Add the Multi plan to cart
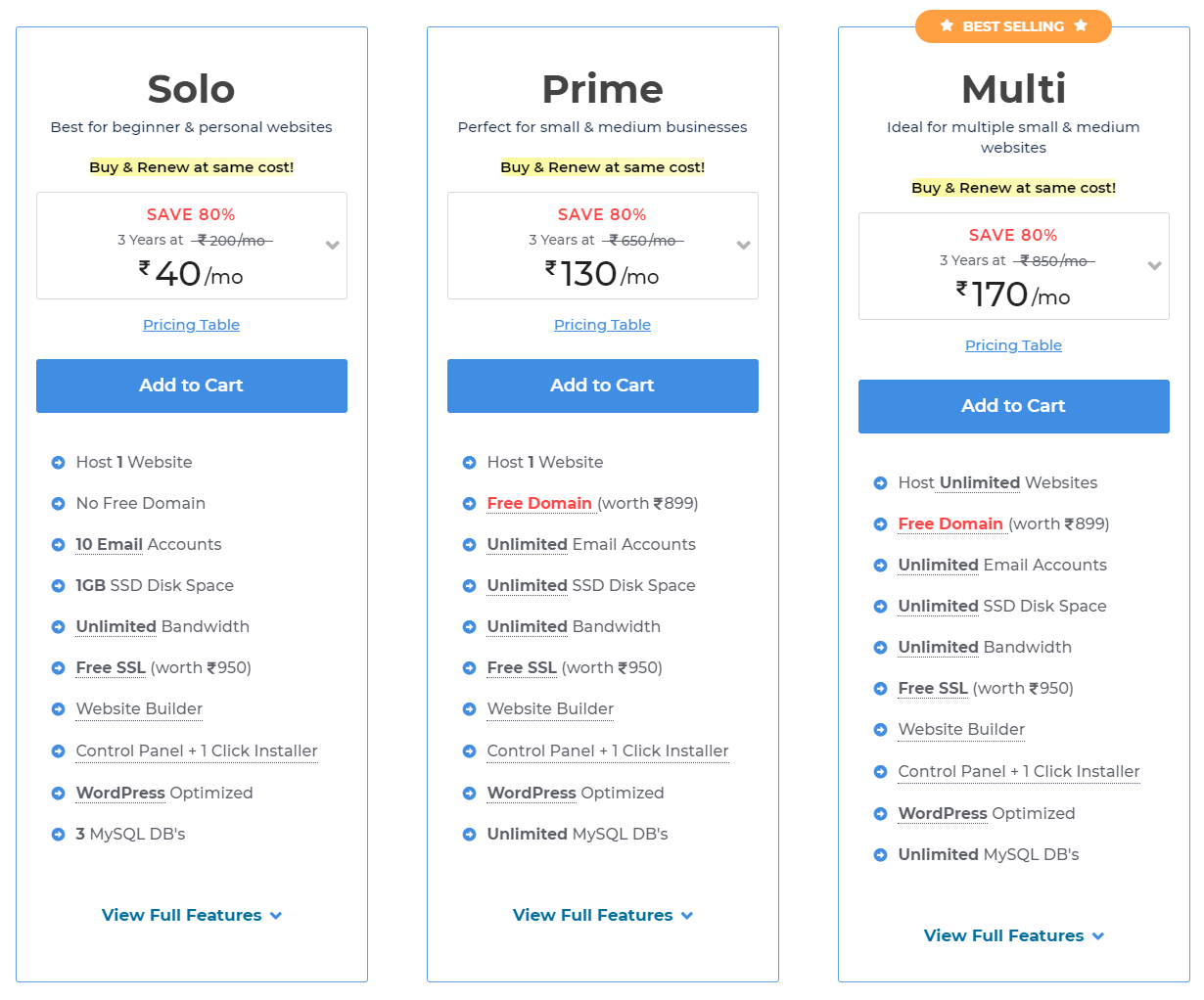The image size is (1204, 1000). [1014, 406]
